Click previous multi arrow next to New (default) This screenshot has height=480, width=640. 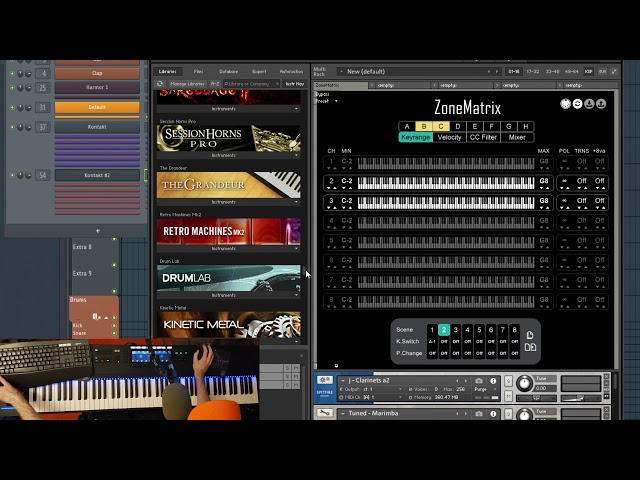coord(489,71)
